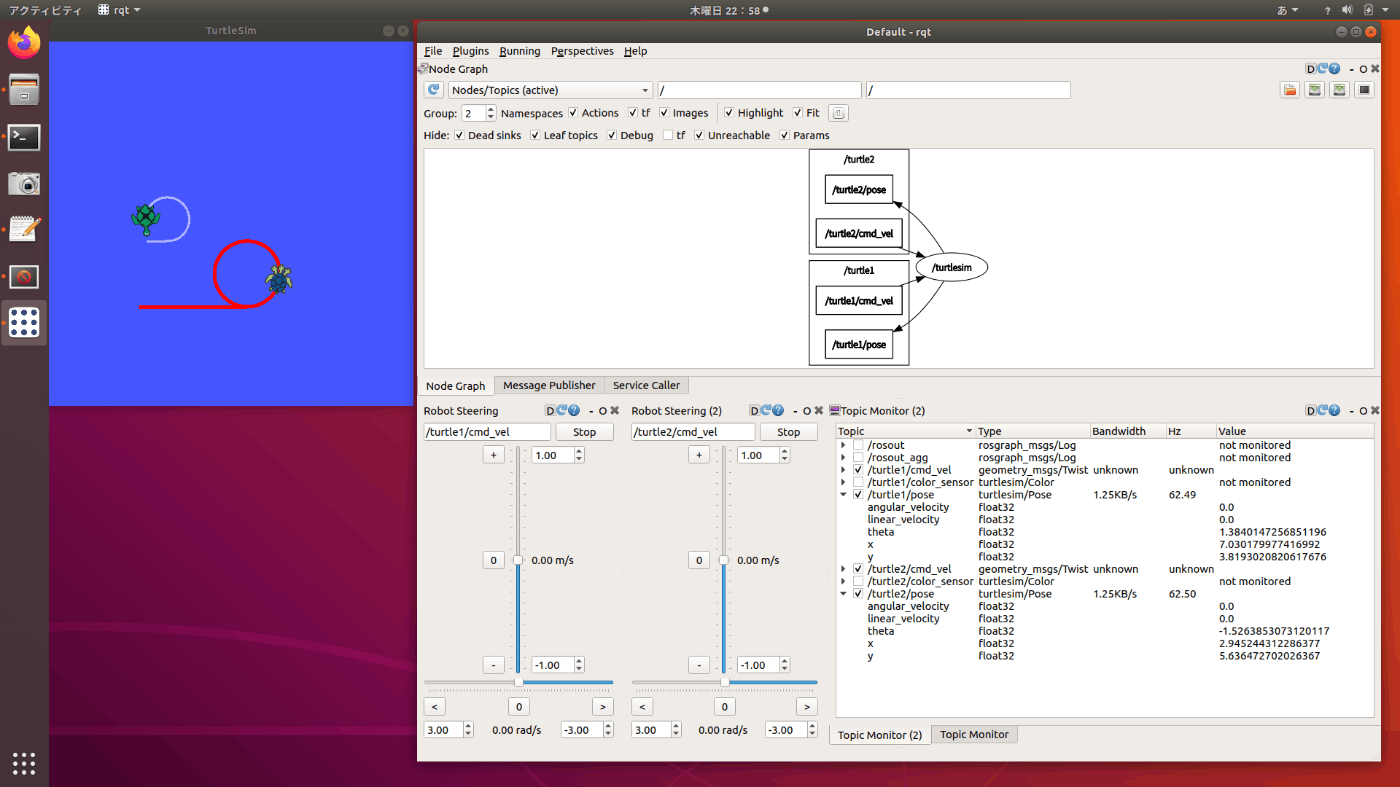1400x787 pixels.
Task: Click the angular velocity slider in Robot Steering
Action: pyautogui.click(x=518, y=682)
